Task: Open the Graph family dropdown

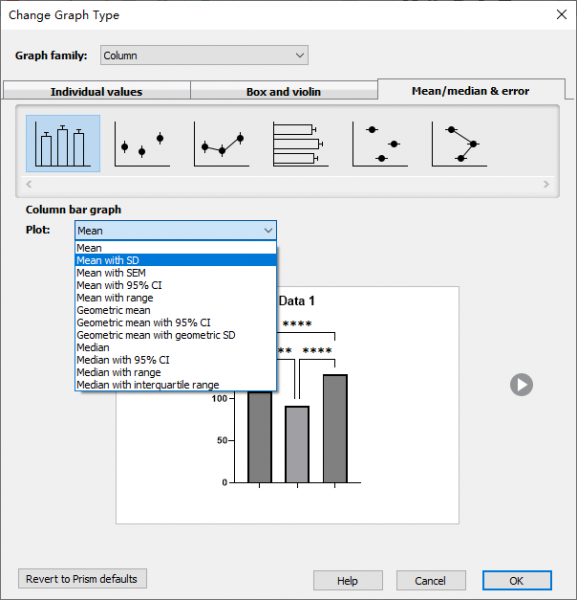Action: pyautogui.click(x=204, y=55)
